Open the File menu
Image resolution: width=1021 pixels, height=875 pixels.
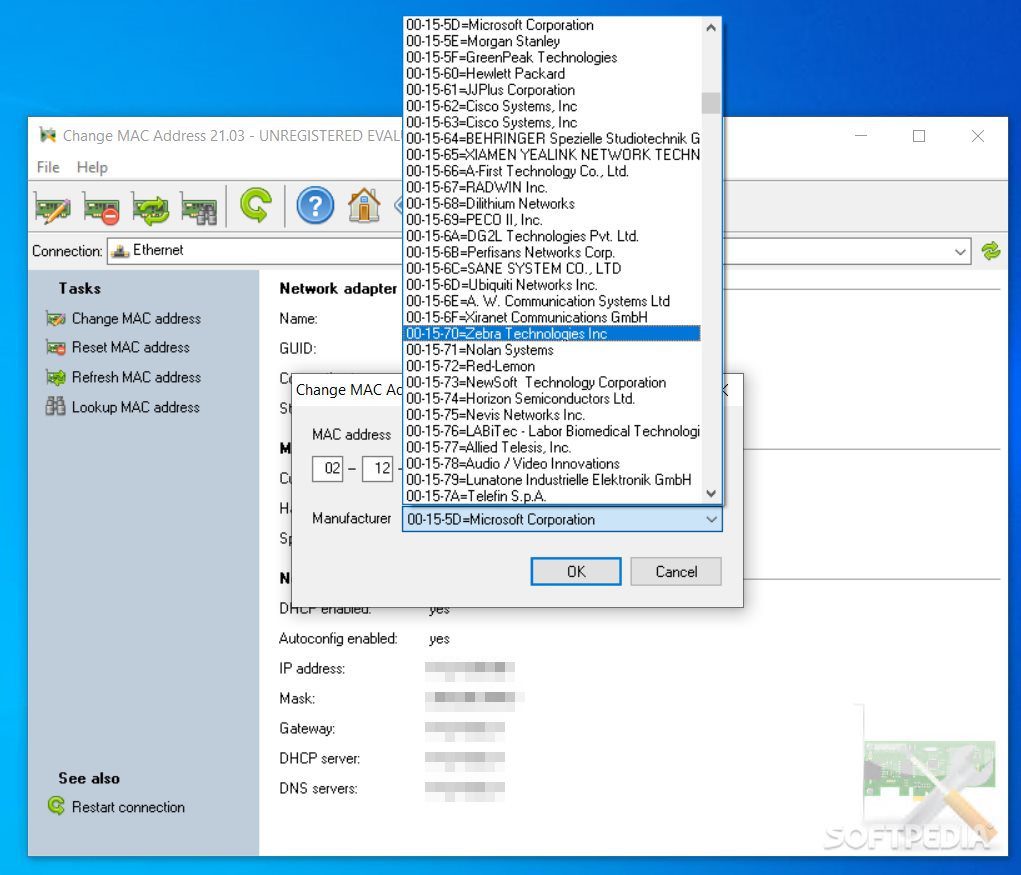click(x=46, y=167)
